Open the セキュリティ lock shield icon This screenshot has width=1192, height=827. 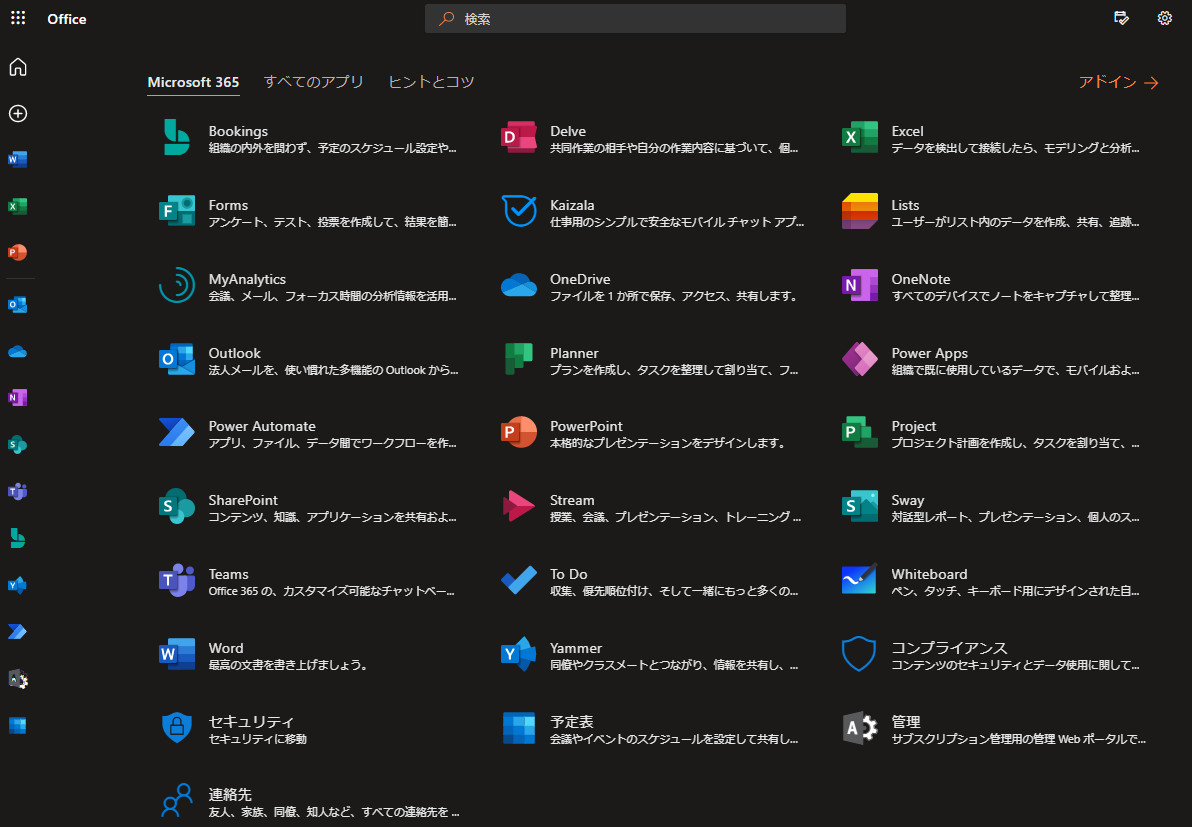176,727
